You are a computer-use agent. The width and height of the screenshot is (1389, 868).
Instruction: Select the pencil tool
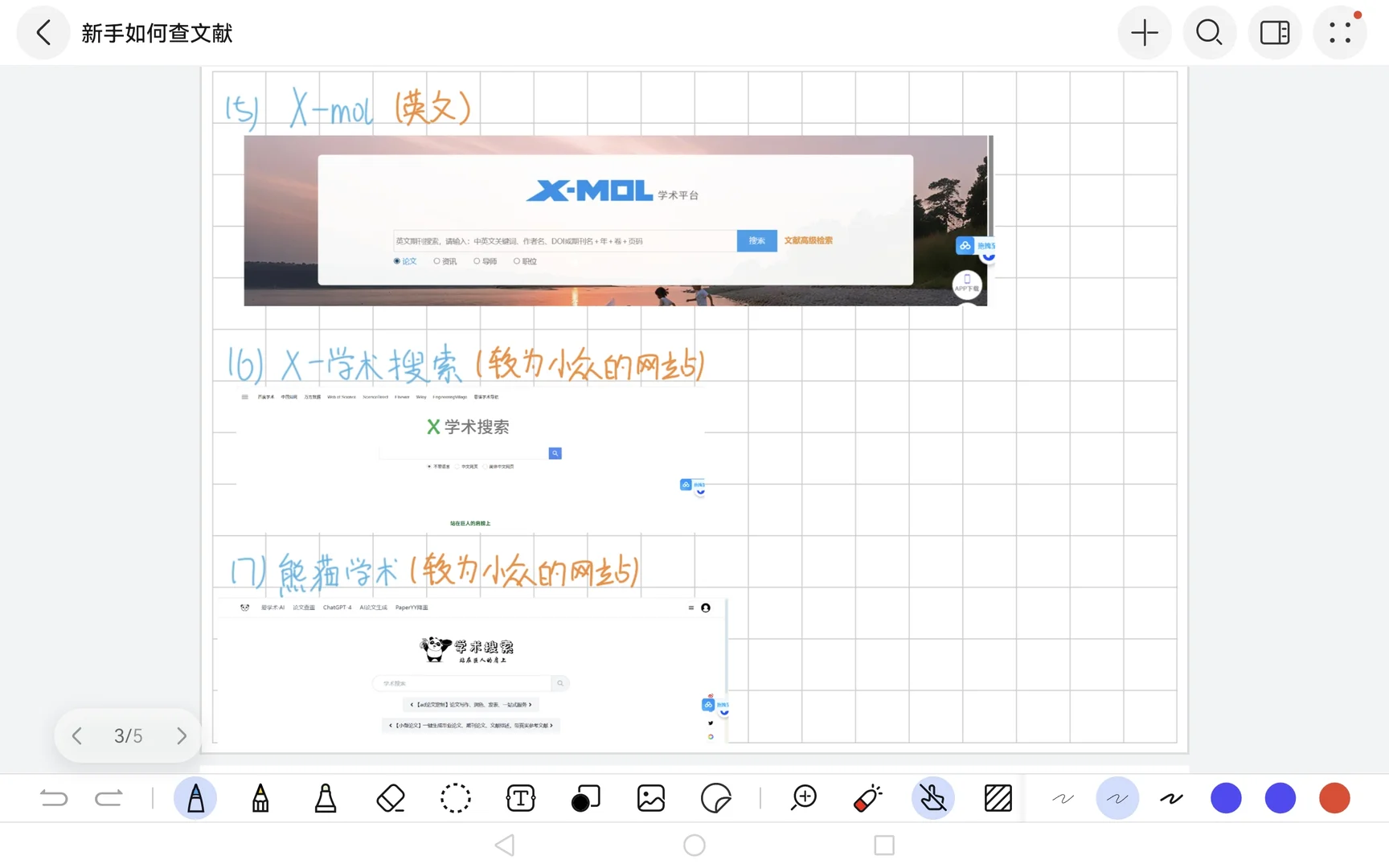point(260,798)
